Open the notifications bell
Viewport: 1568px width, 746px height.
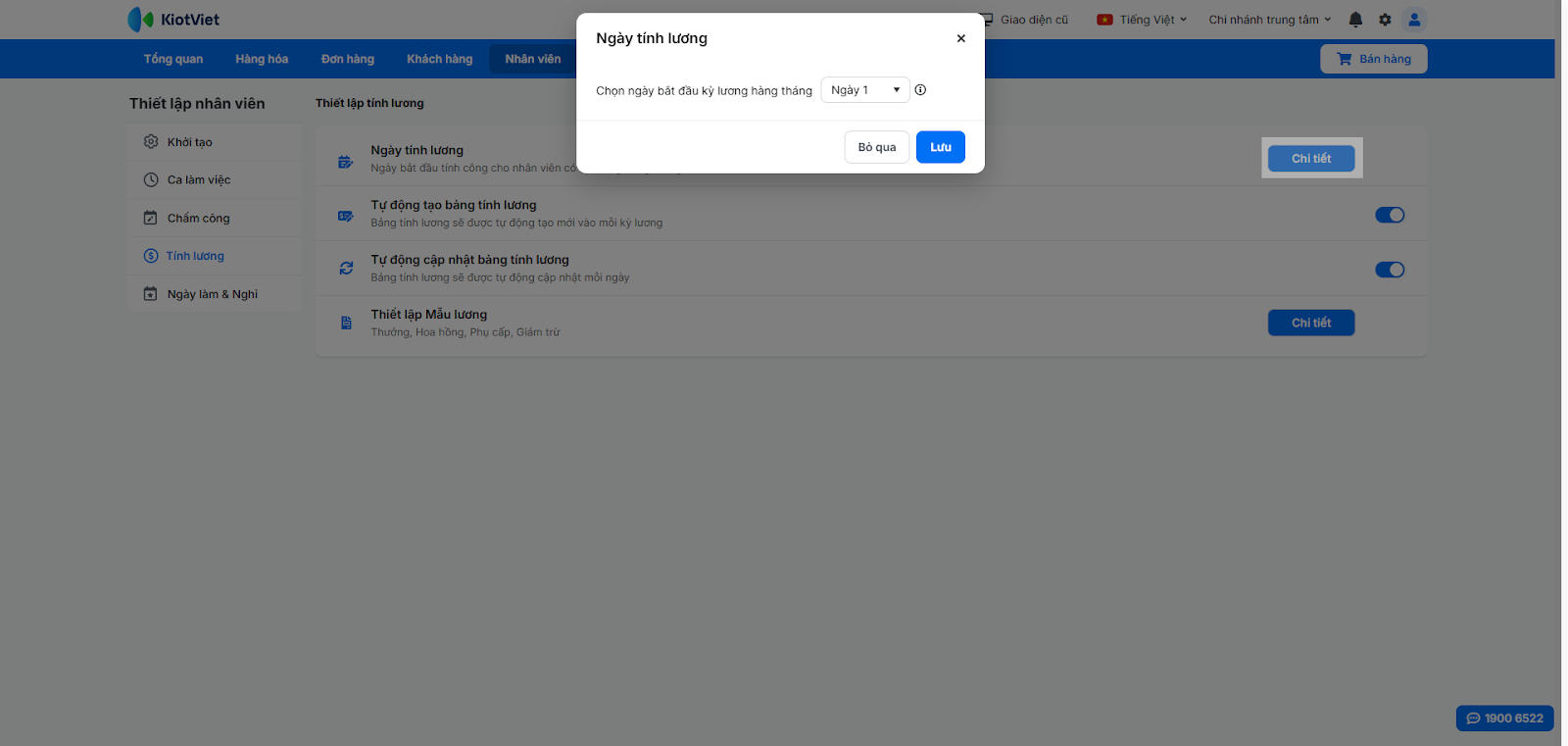(x=1355, y=20)
